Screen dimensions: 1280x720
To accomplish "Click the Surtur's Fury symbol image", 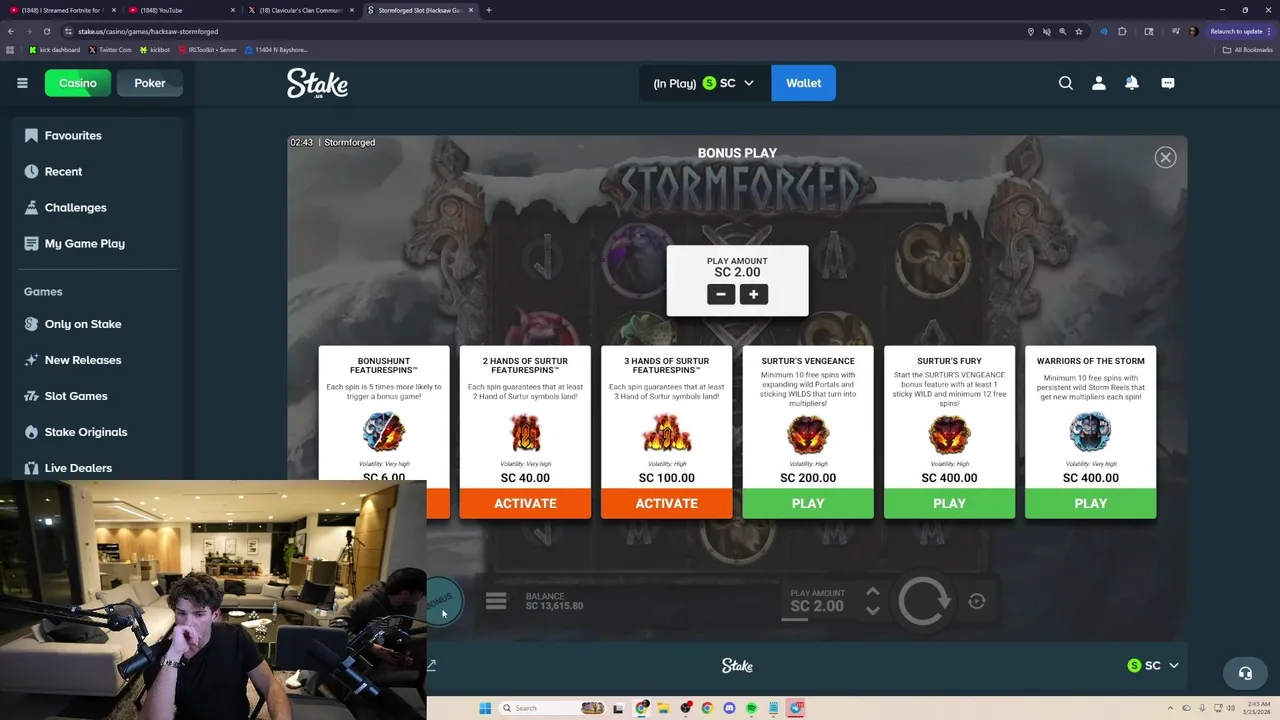I will point(949,433).
